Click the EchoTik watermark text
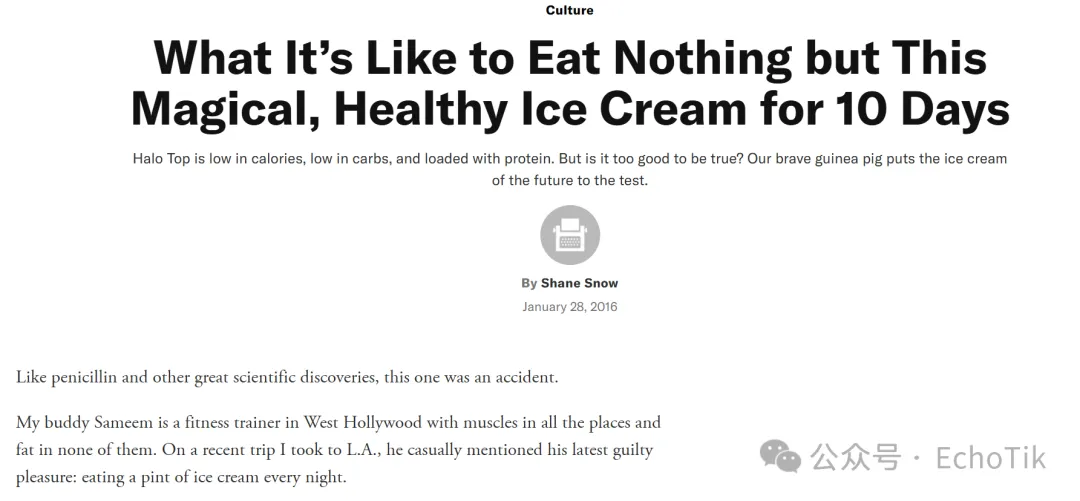This screenshot has height=501, width=1080. 990,458
